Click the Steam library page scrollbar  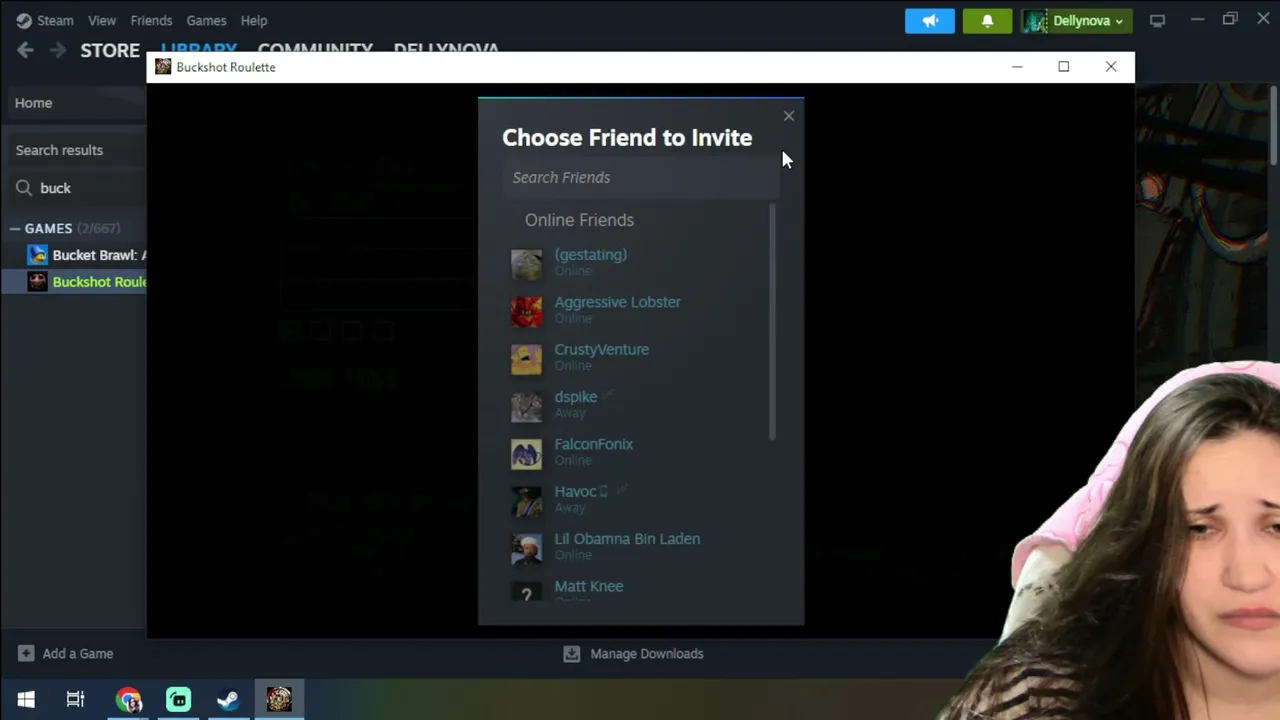coord(1273,125)
